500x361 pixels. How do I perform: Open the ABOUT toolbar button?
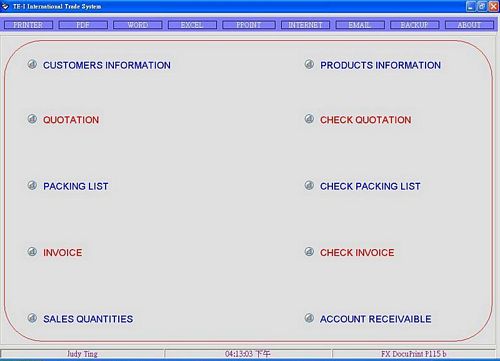tap(469, 25)
